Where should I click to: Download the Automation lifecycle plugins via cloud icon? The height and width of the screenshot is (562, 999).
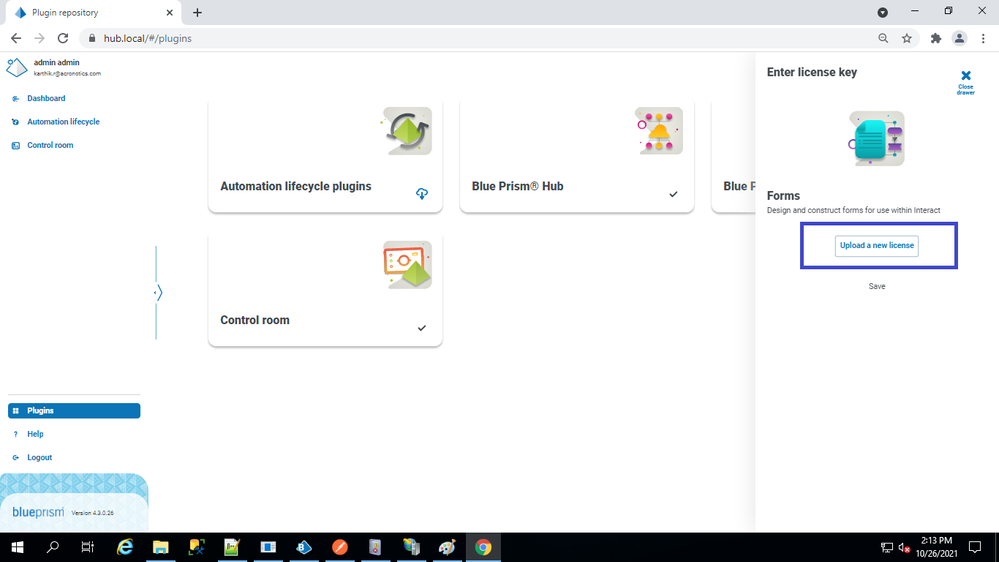tap(422, 194)
